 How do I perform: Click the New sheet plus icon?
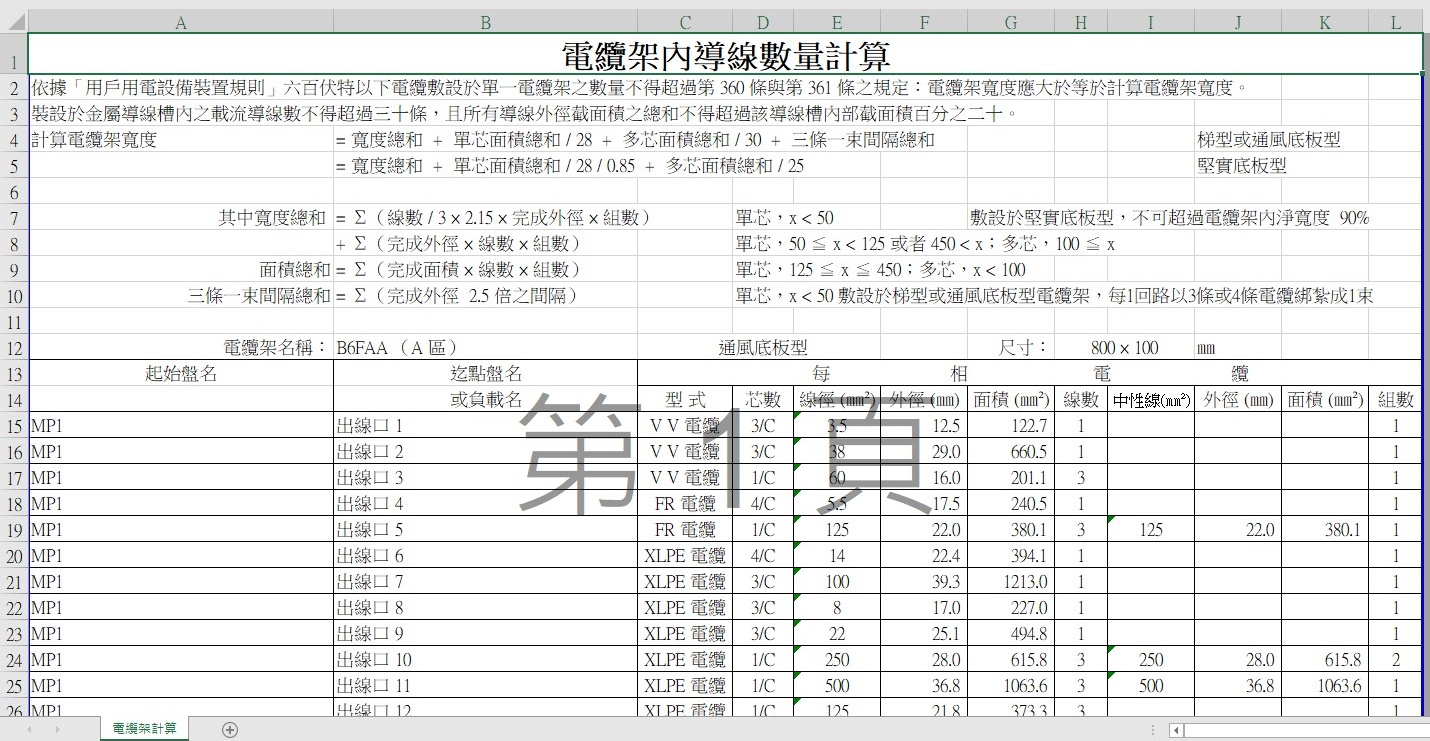click(230, 730)
